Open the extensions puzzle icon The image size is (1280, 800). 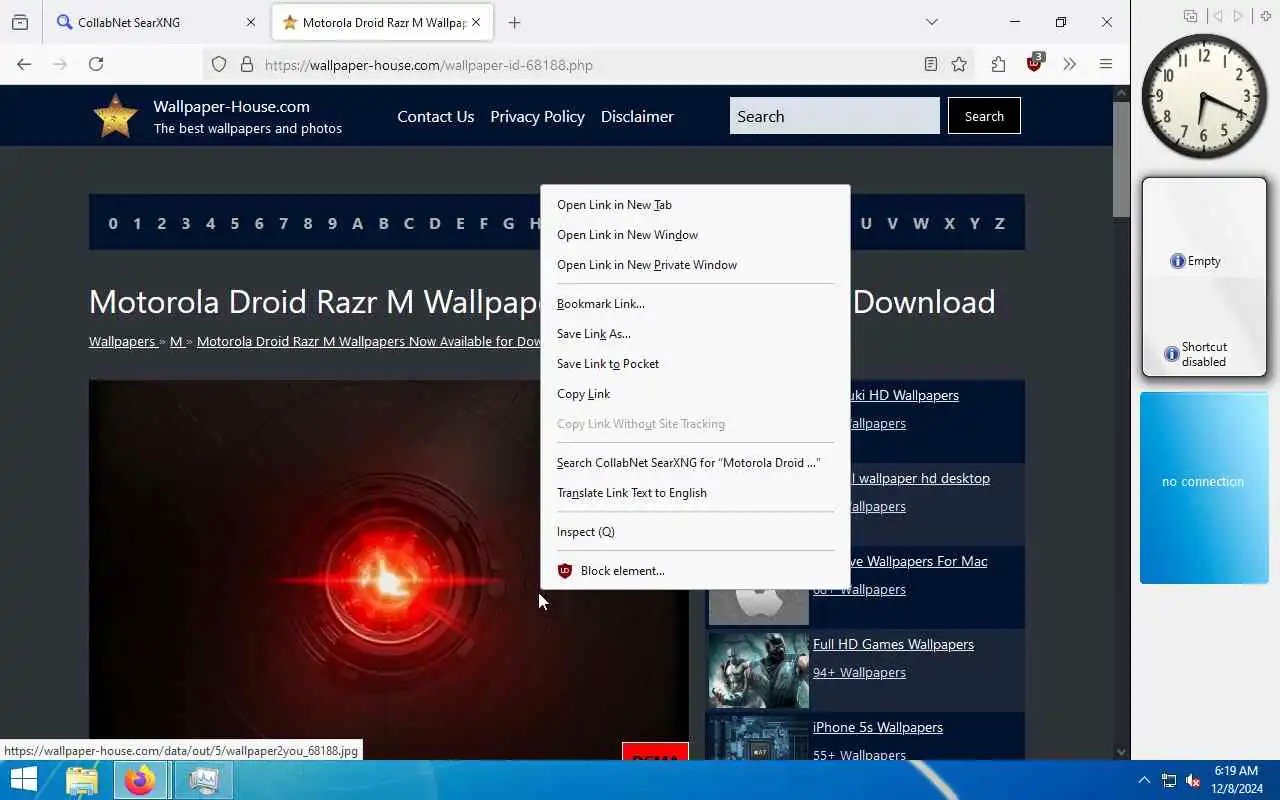click(x=998, y=64)
